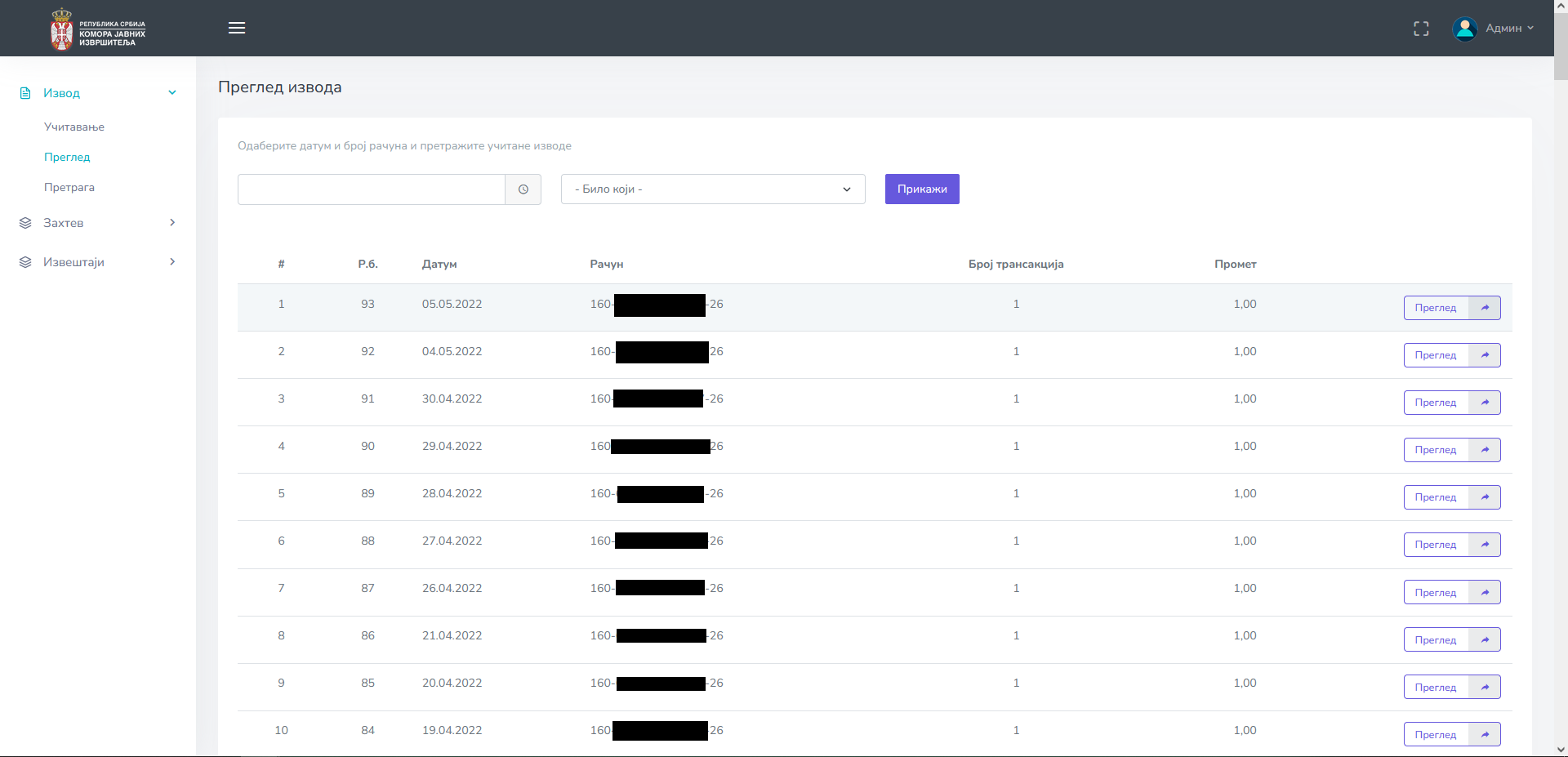Click share arrow for the 27.04.2022 row
The image size is (1568, 757).
(1485, 545)
